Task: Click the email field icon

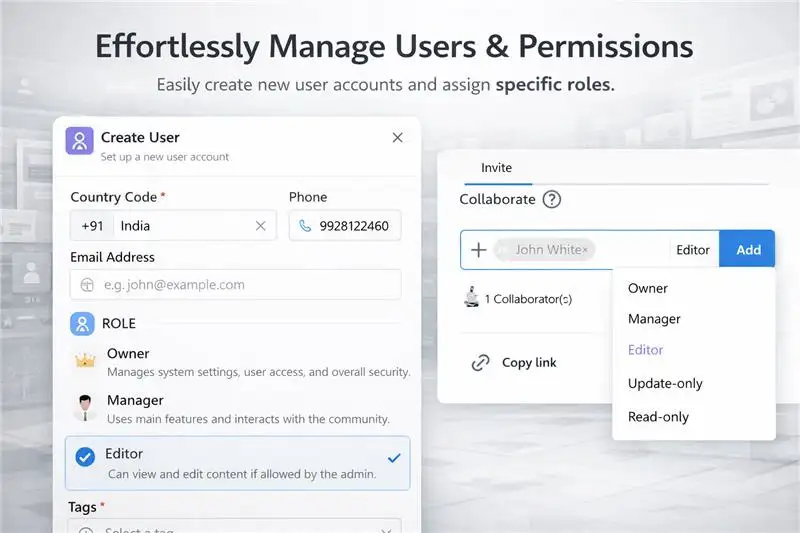Action: pyautogui.click(x=87, y=285)
